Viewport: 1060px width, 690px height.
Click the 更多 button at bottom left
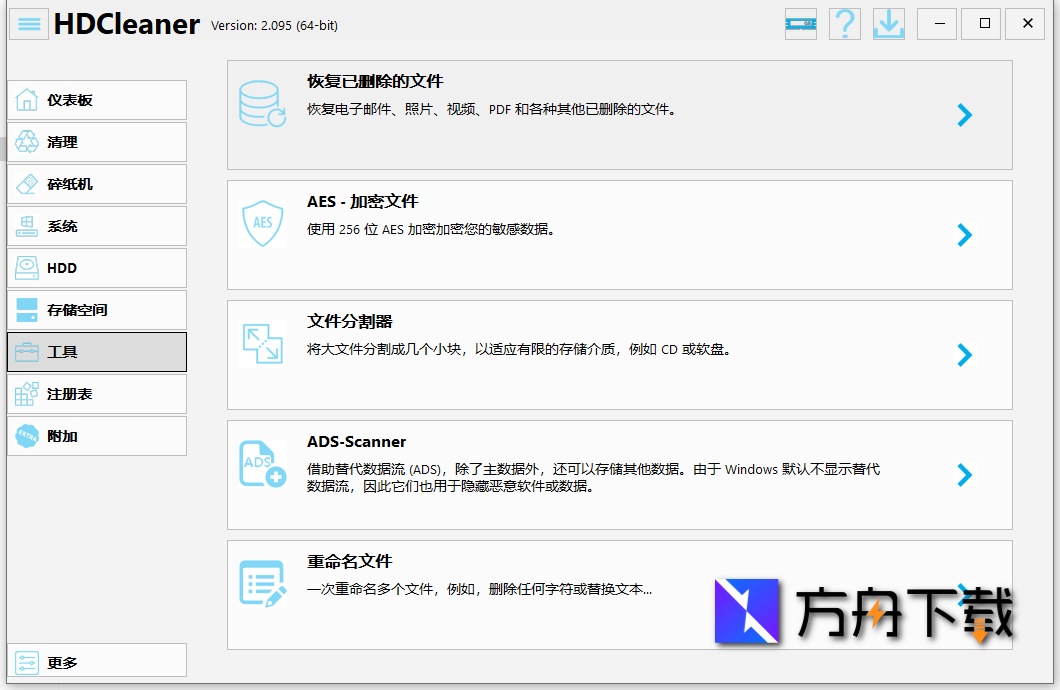click(60, 661)
